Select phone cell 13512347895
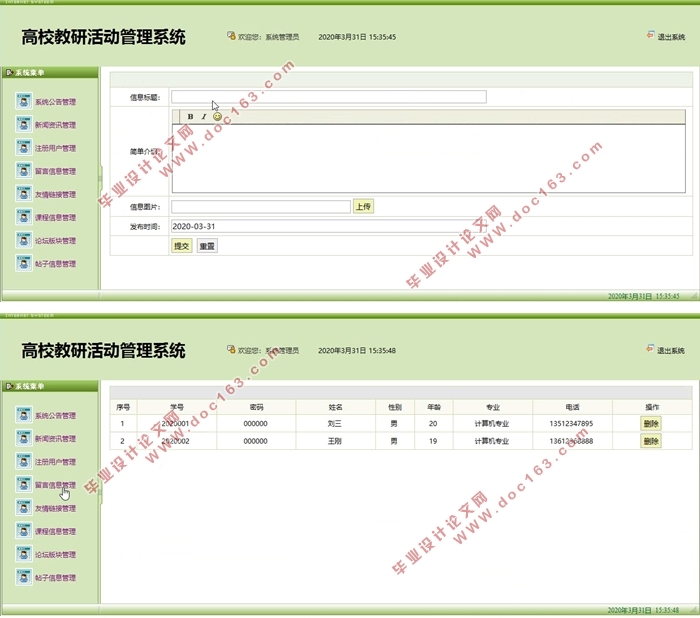Screen dimensions: 700x618 [x=571, y=423]
